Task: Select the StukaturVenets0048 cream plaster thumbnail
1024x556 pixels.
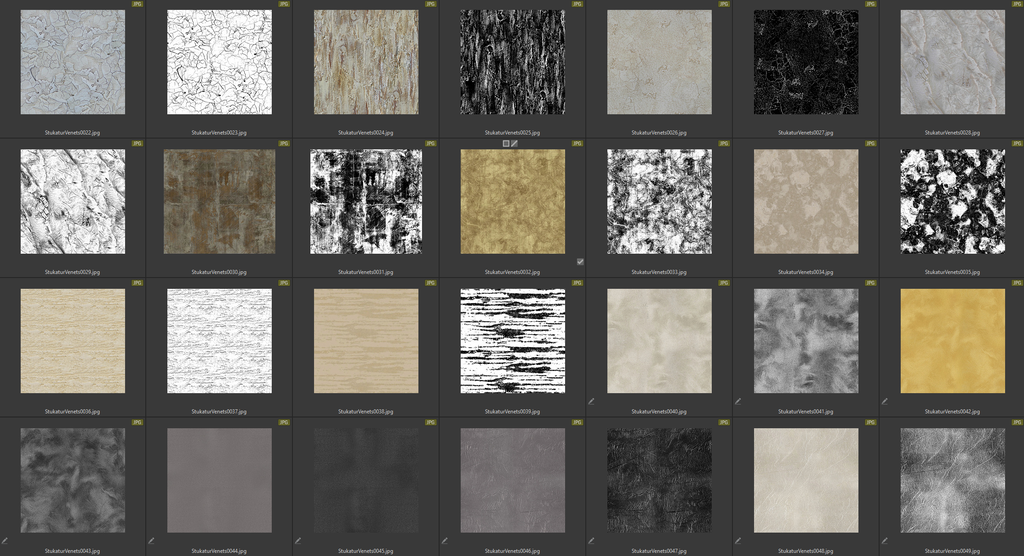Action: (805, 481)
